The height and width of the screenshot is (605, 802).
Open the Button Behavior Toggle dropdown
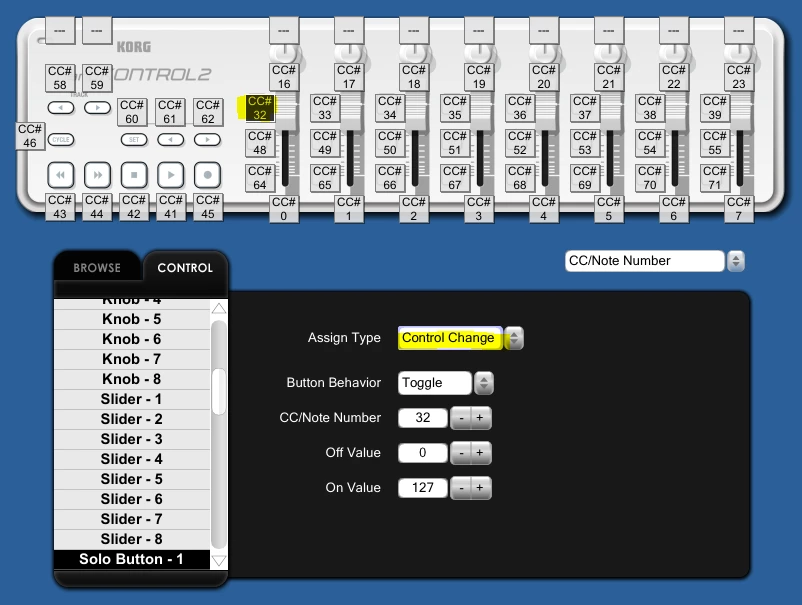point(484,383)
